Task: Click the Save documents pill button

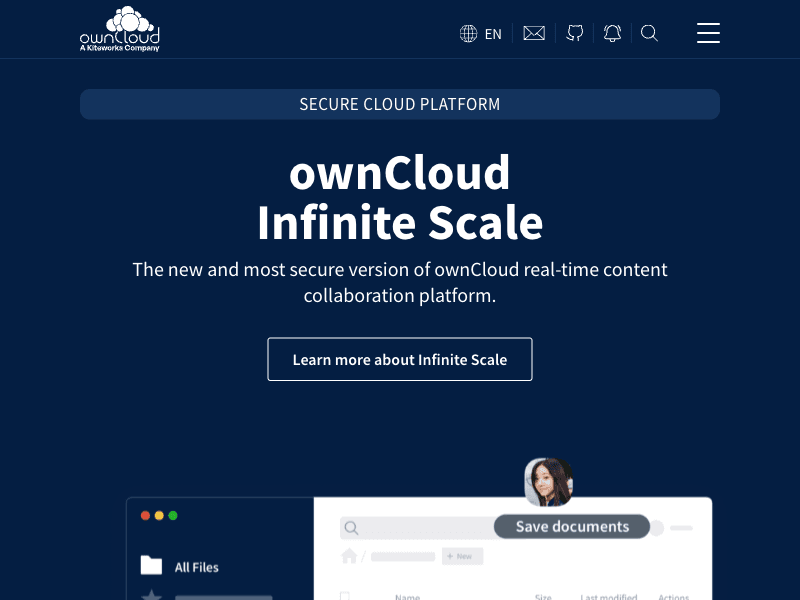Action: coord(571,527)
